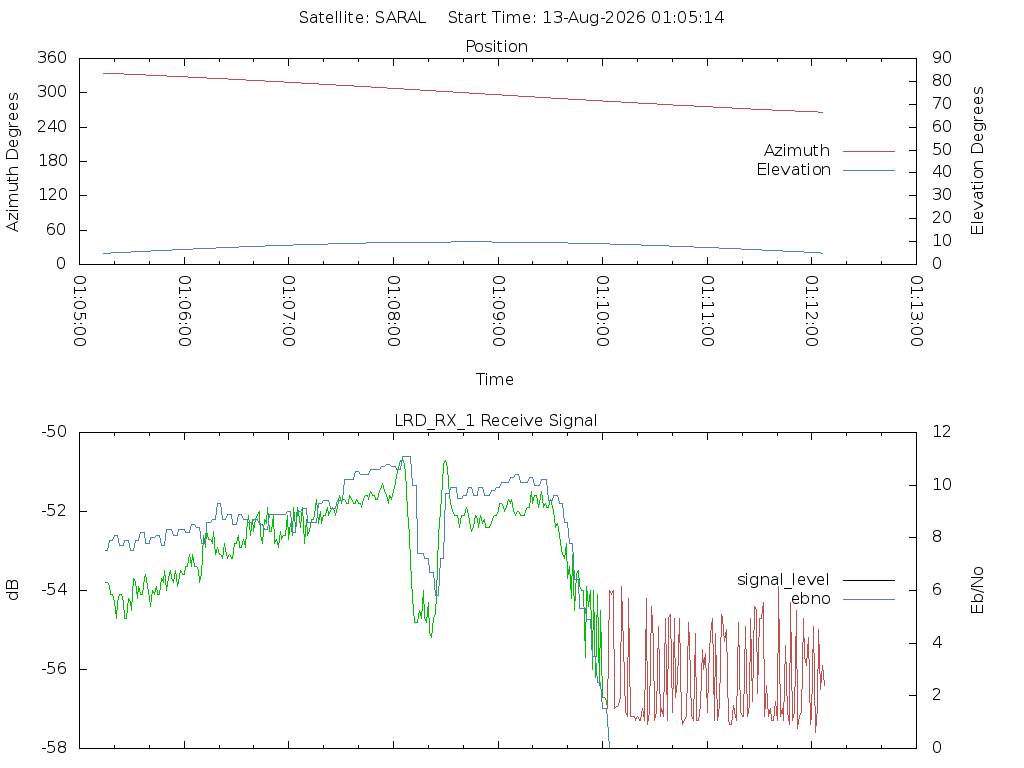This screenshot has width=1024, height=768.
Task: Click the 'LRD_RX_1 Receive Signal' plot title
Action: [x=496, y=421]
